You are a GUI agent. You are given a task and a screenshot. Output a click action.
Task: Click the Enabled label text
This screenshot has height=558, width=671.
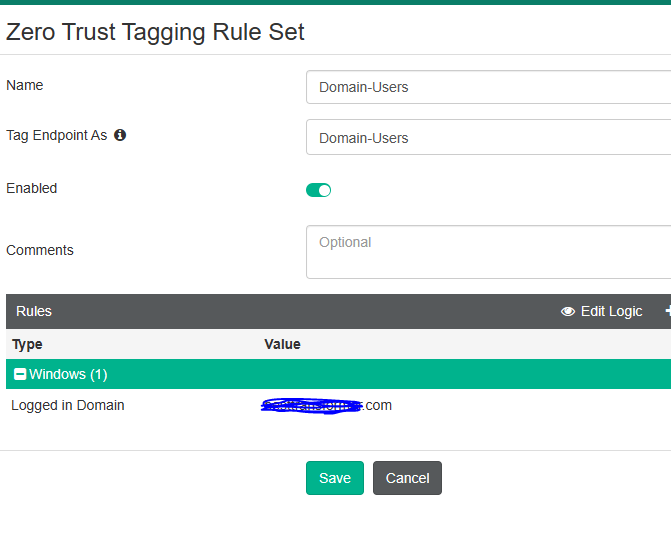coord(32,188)
